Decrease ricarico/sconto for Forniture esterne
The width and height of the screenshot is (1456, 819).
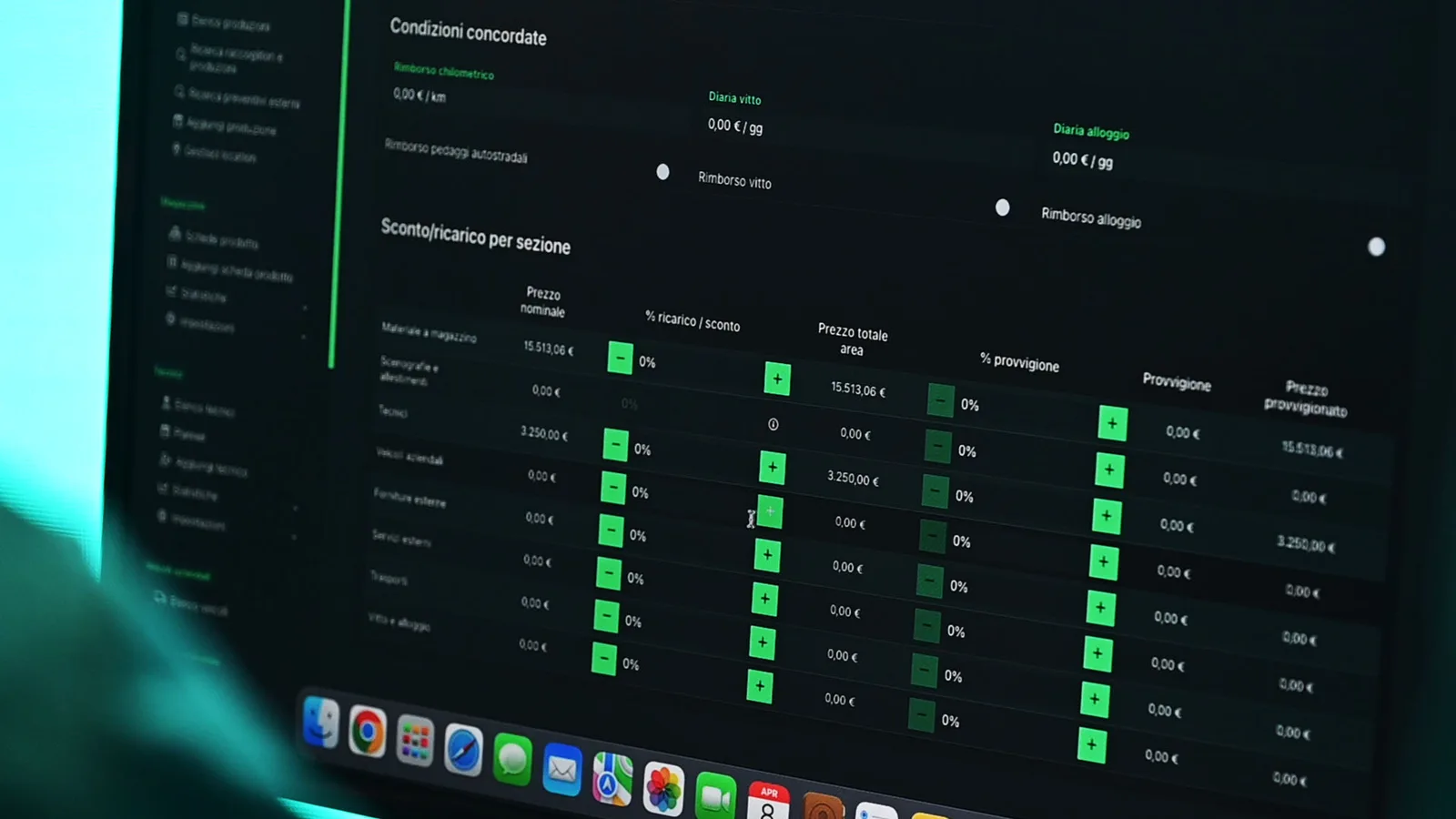coord(611,531)
